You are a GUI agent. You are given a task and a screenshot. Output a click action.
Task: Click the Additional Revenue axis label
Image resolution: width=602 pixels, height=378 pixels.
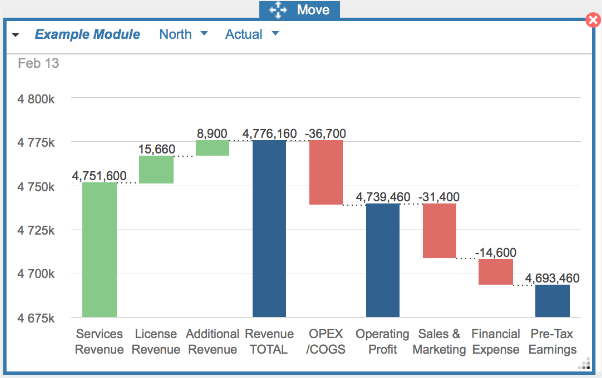(213, 342)
